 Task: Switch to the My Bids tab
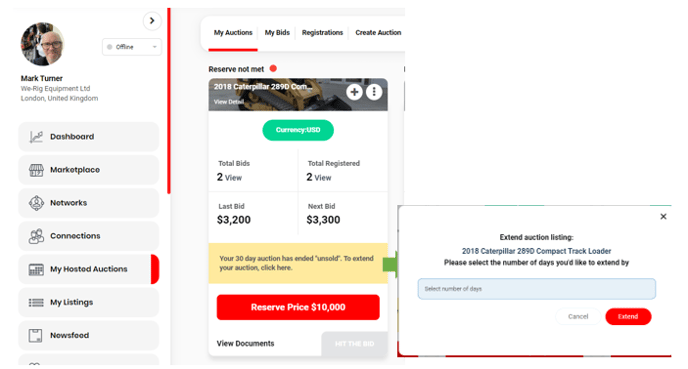point(277,32)
